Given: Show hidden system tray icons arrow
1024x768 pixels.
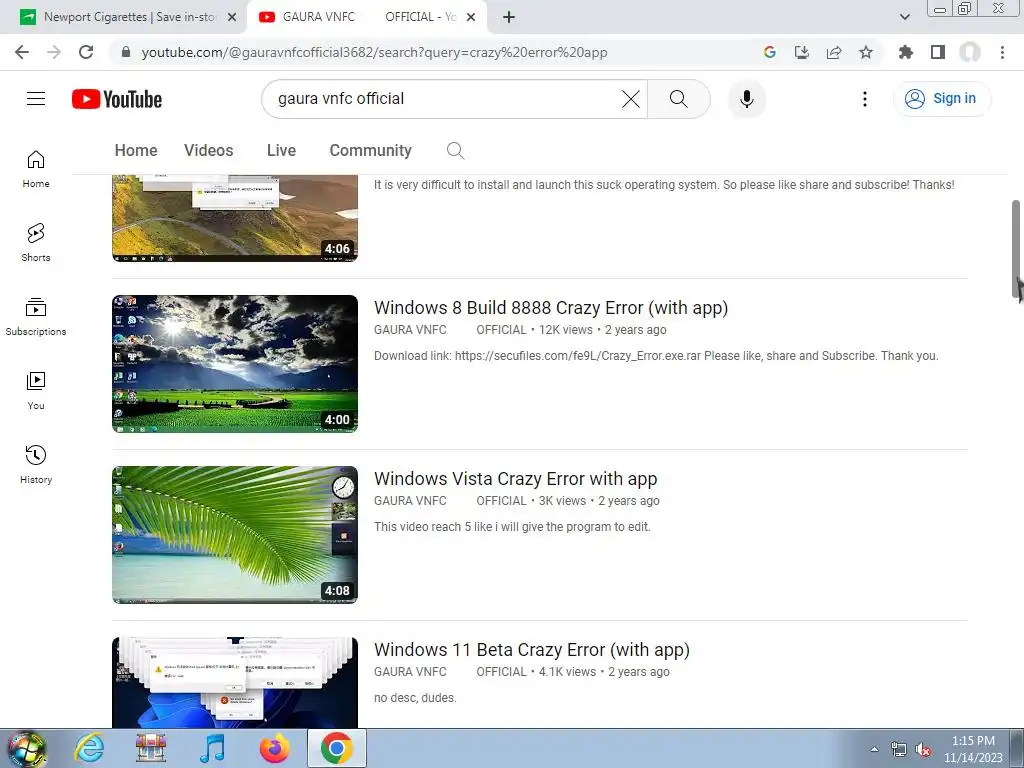Looking at the screenshot, I should click(x=874, y=750).
